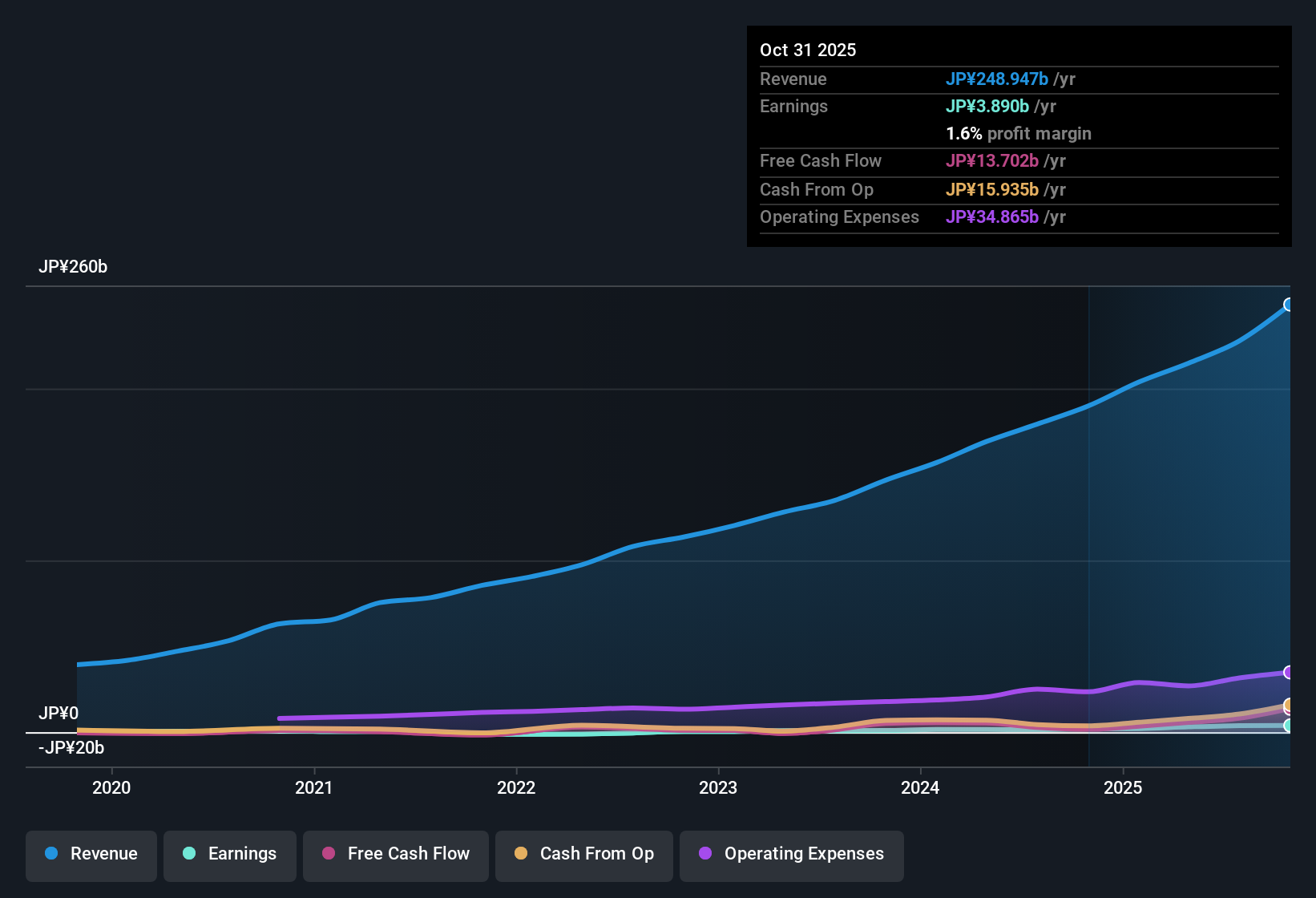This screenshot has height=898, width=1316.
Task: Click the orange Cash From Op dot
Action: pyautogui.click(x=521, y=854)
